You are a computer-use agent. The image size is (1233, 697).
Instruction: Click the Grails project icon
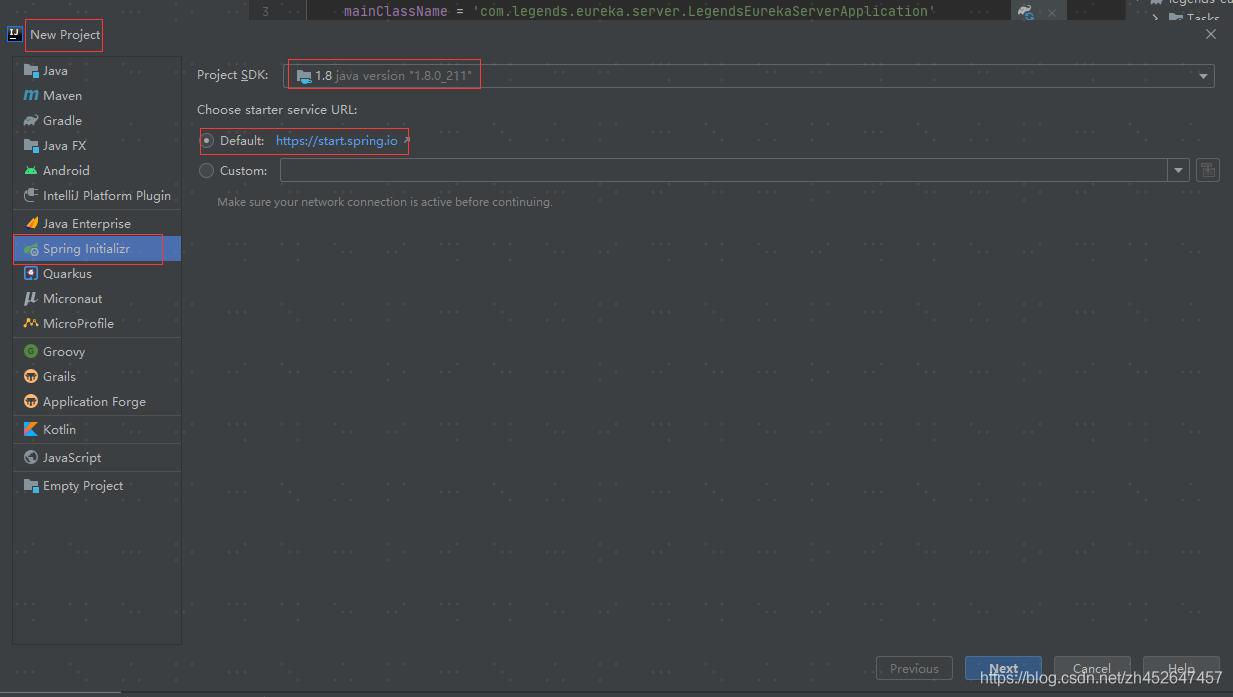pyautogui.click(x=31, y=377)
